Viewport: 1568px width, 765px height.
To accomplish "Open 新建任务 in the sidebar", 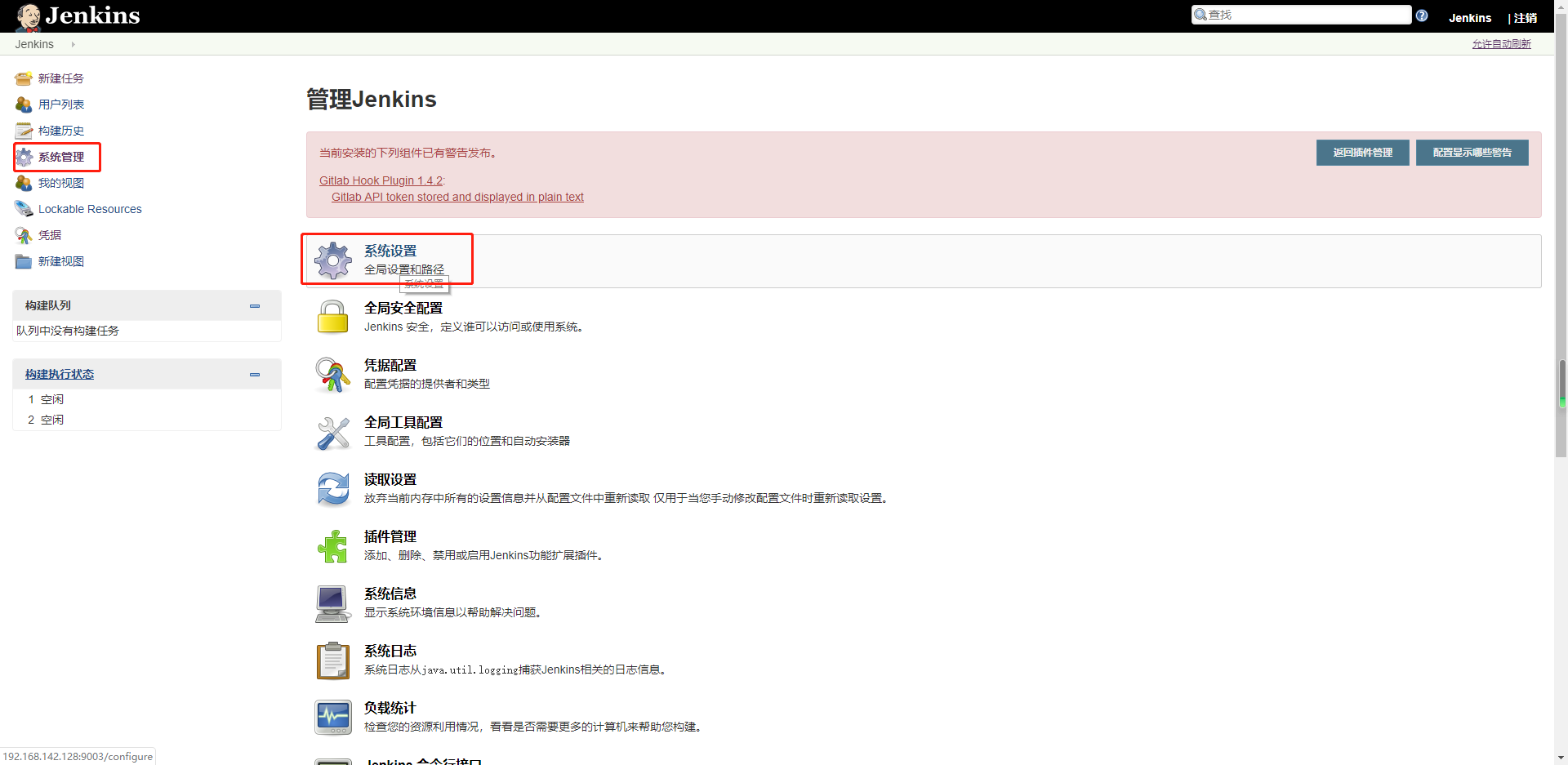I will coord(61,78).
